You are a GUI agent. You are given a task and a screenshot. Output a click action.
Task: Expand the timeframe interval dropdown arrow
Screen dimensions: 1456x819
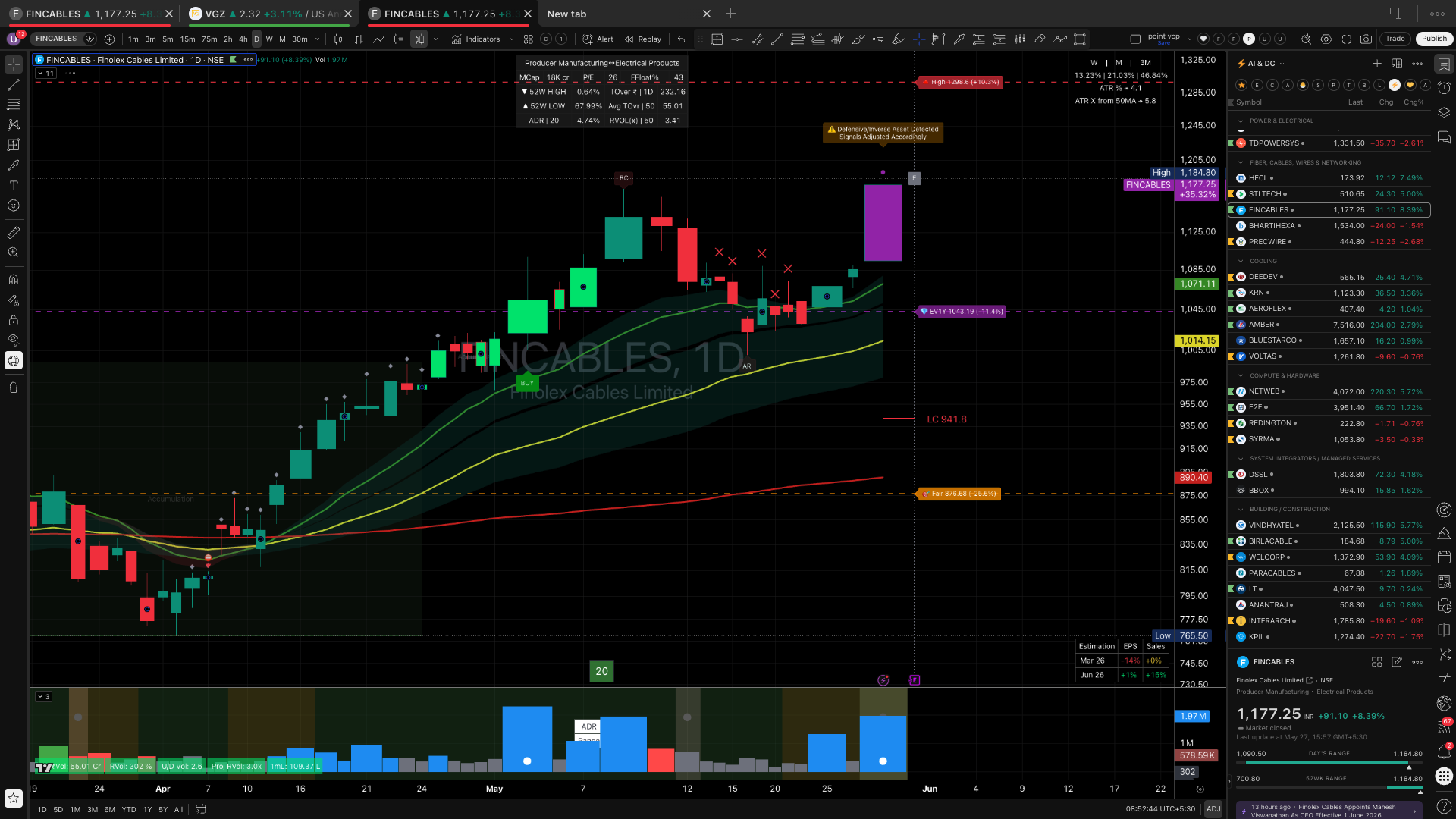point(318,39)
